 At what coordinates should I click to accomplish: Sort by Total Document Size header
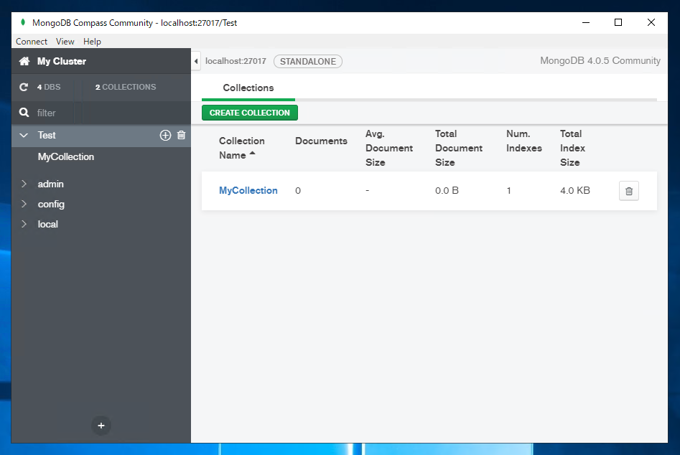click(458, 148)
